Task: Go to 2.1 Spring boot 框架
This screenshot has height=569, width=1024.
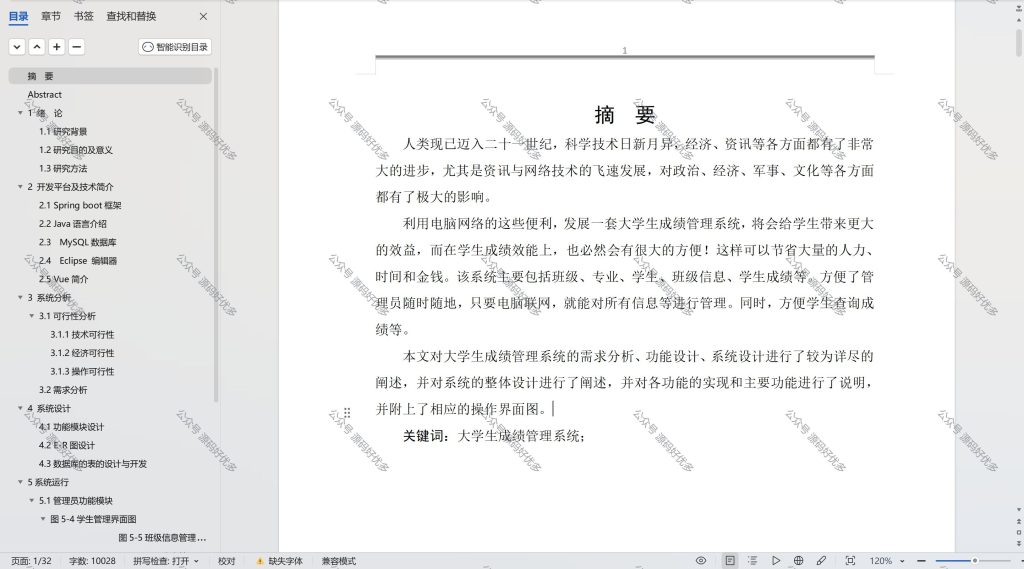Action: (80, 205)
